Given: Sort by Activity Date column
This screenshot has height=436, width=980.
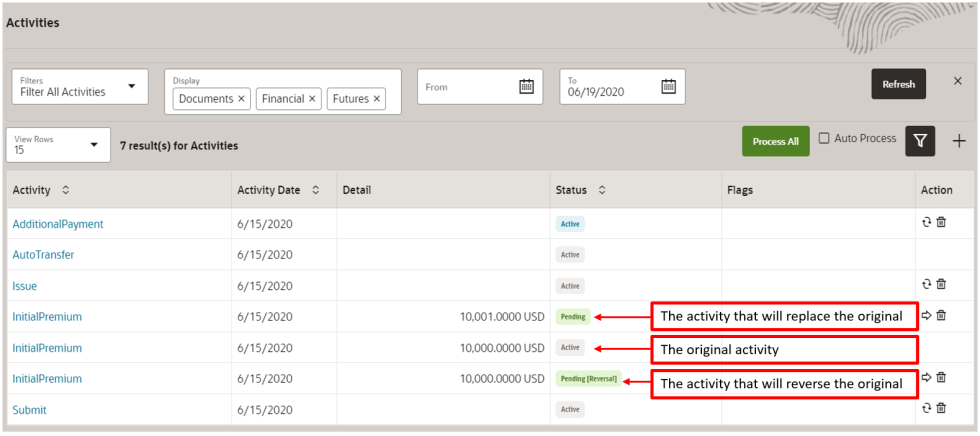Looking at the screenshot, I should [x=316, y=190].
